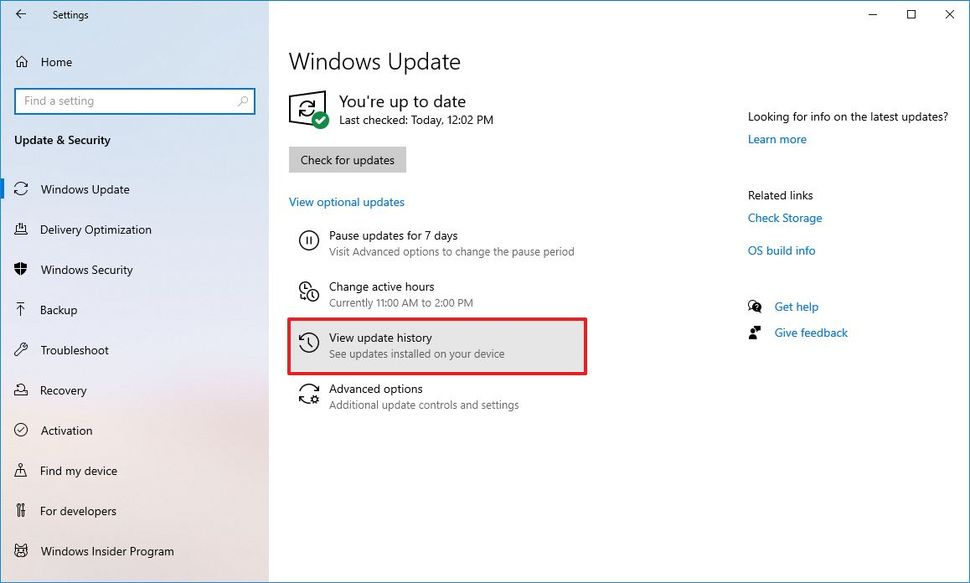970x583 pixels.
Task: Select Find my device
Action: point(79,471)
